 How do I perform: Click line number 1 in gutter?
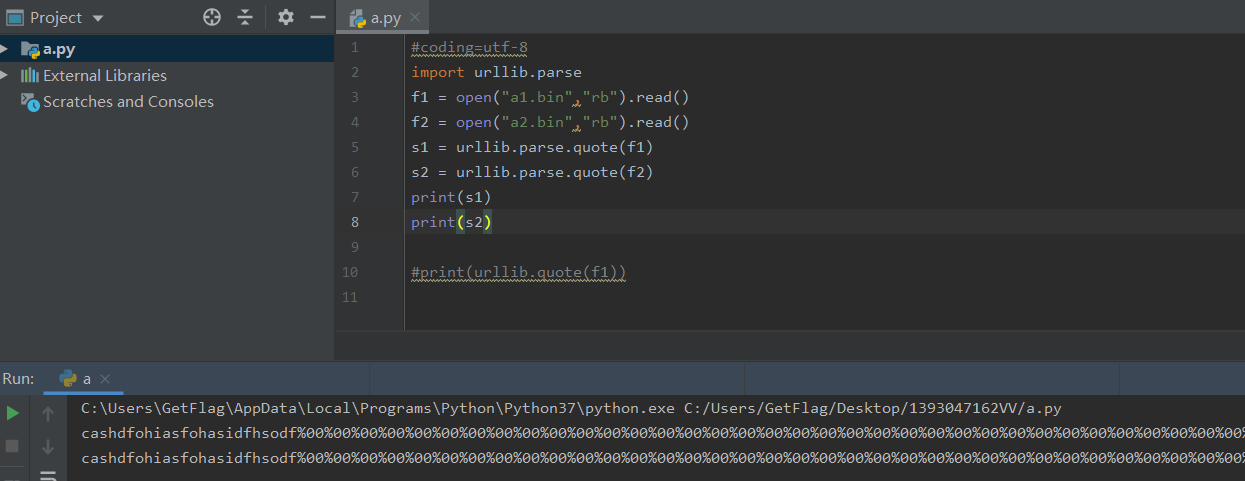point(354,47)
